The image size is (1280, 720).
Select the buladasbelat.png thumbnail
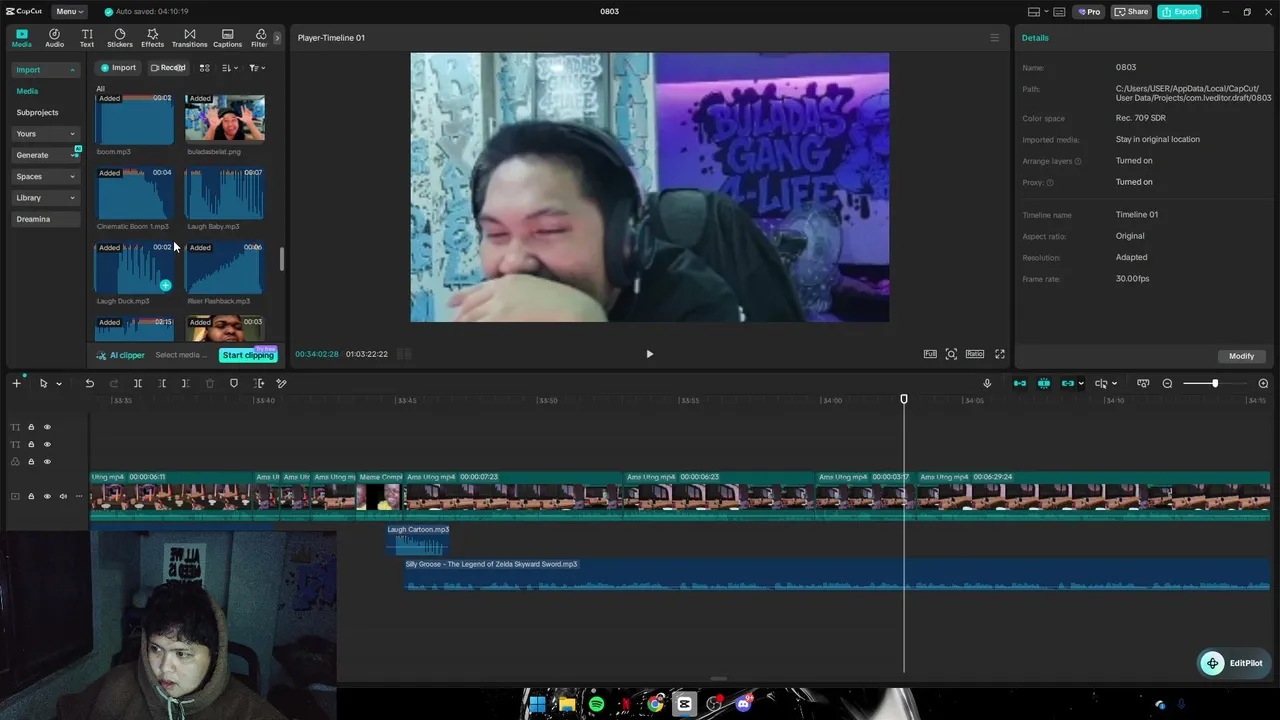(x=225, y=119)
